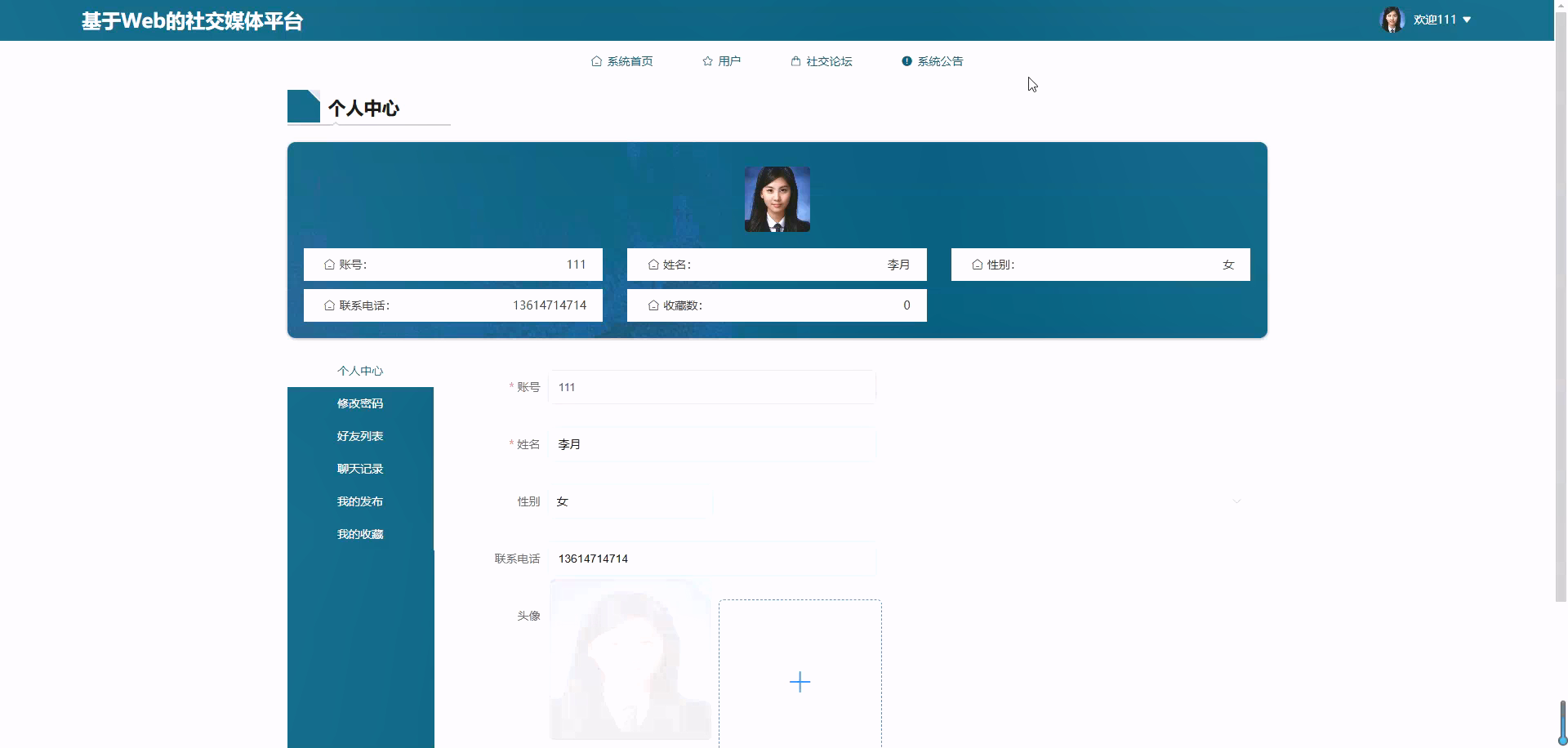
Task: Click the home icon next to 联系电话 card
Action: [329, 305]
